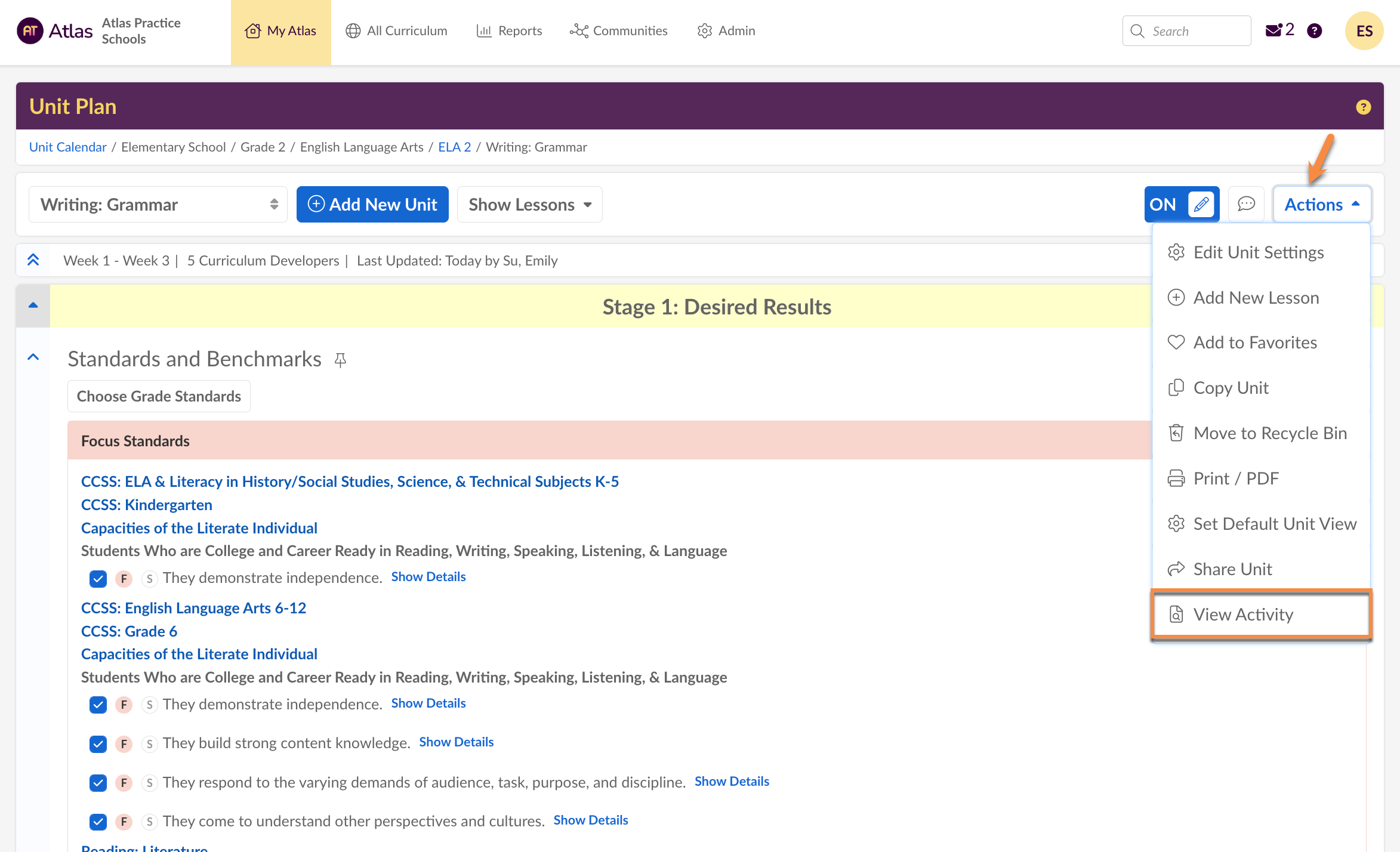Open the ES user avatar menu

[x=1364, y=31]
